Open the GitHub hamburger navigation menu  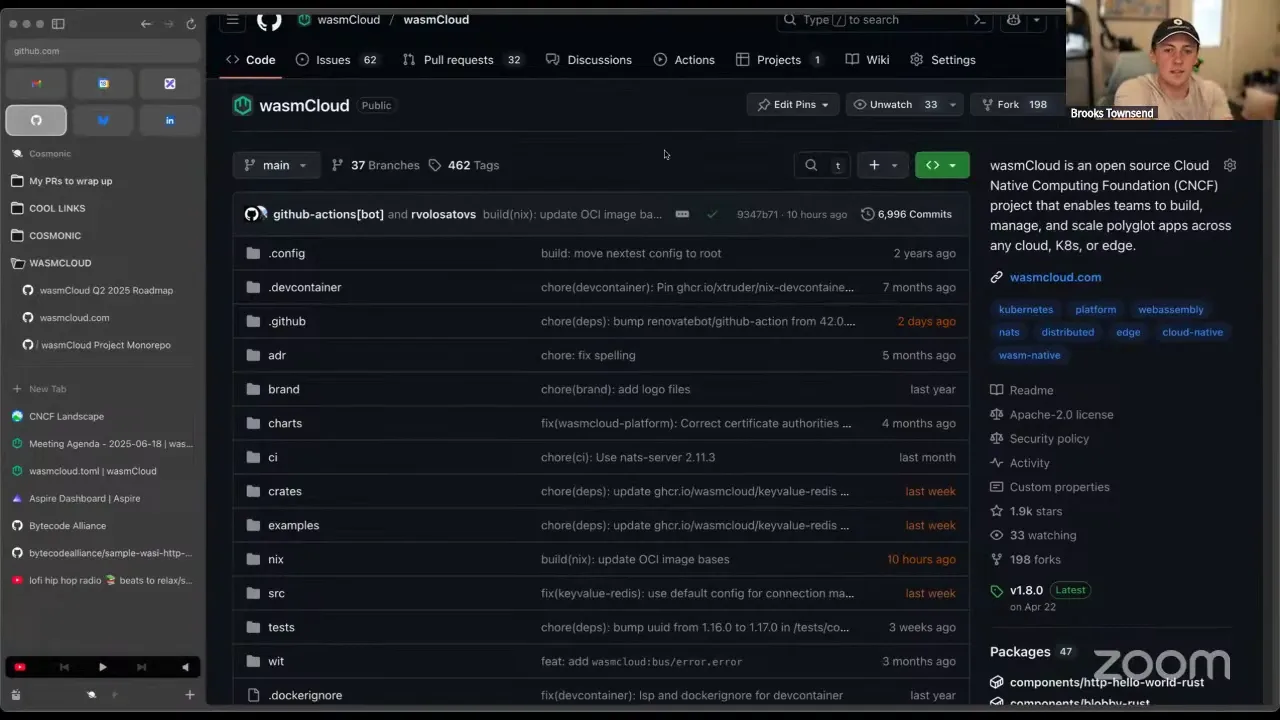(x=233, y=20)
